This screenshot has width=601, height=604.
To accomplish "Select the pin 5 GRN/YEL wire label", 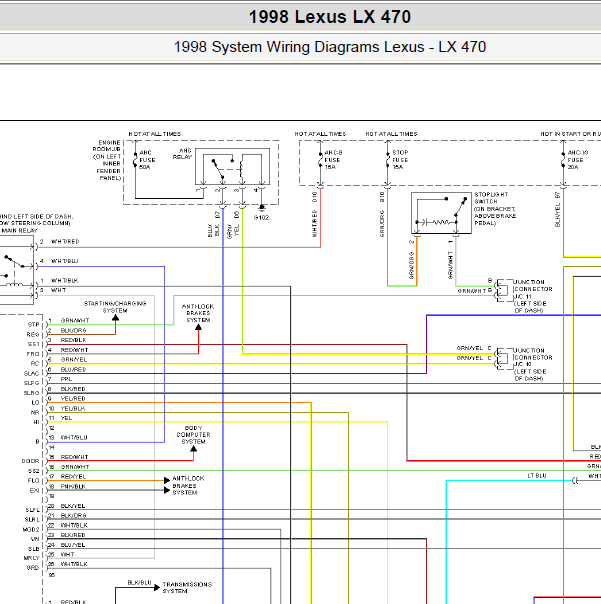I will click(74, 359).
